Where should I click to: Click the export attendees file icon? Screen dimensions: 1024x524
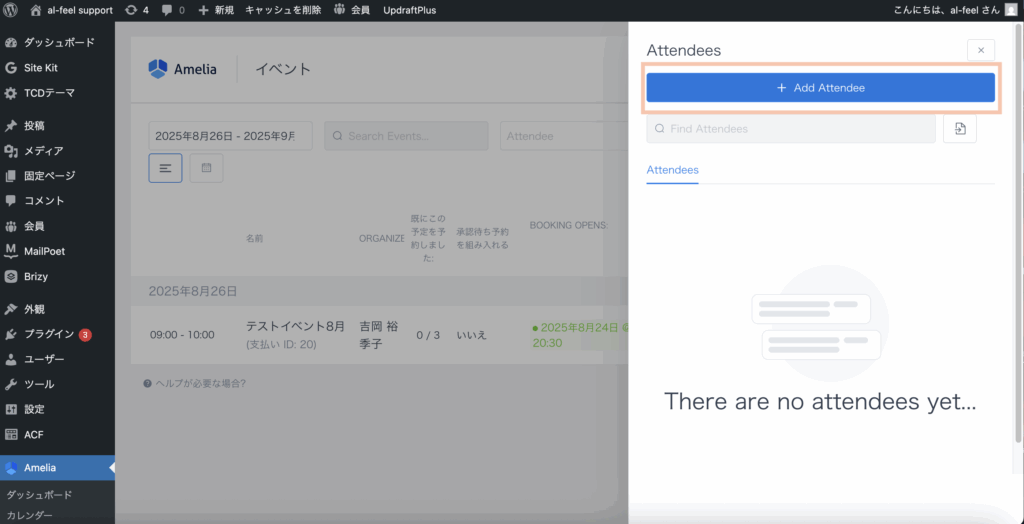pos(959,129)
